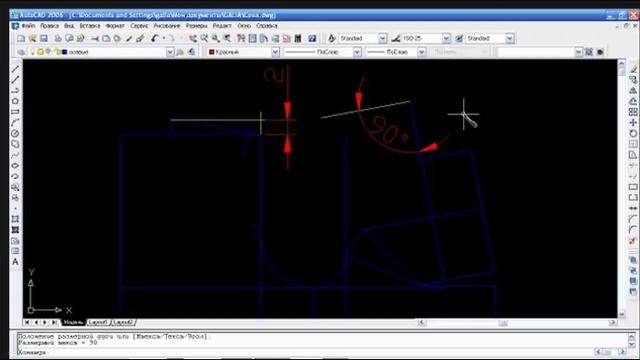Open the ISO-25 dimension style dropdown
Image resolution: width=640 pixels, height=360 pixels.
point(446,38)
